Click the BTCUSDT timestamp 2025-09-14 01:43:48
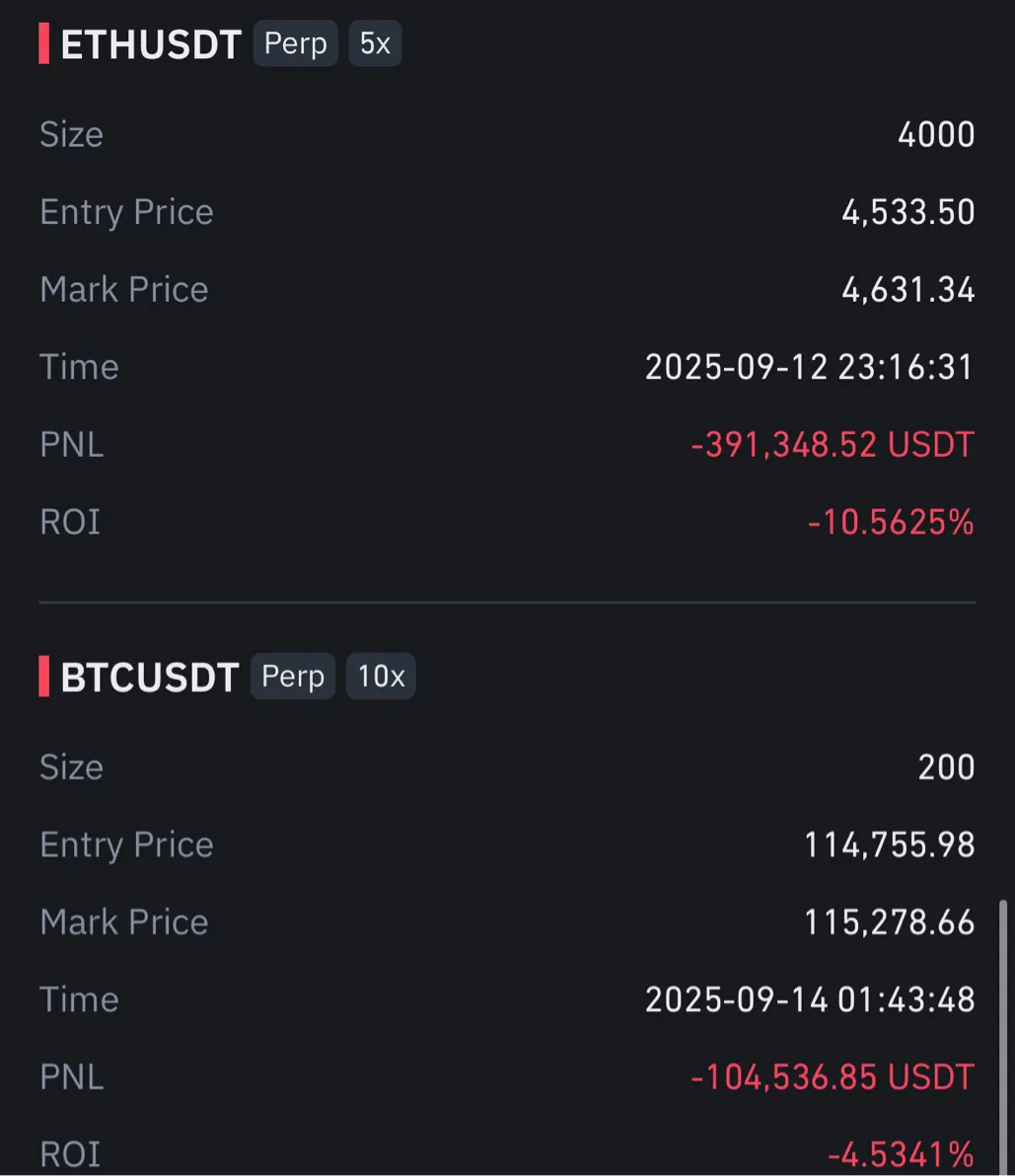Viewport: 1015px width, 1176px height. [x=809, y=999]
